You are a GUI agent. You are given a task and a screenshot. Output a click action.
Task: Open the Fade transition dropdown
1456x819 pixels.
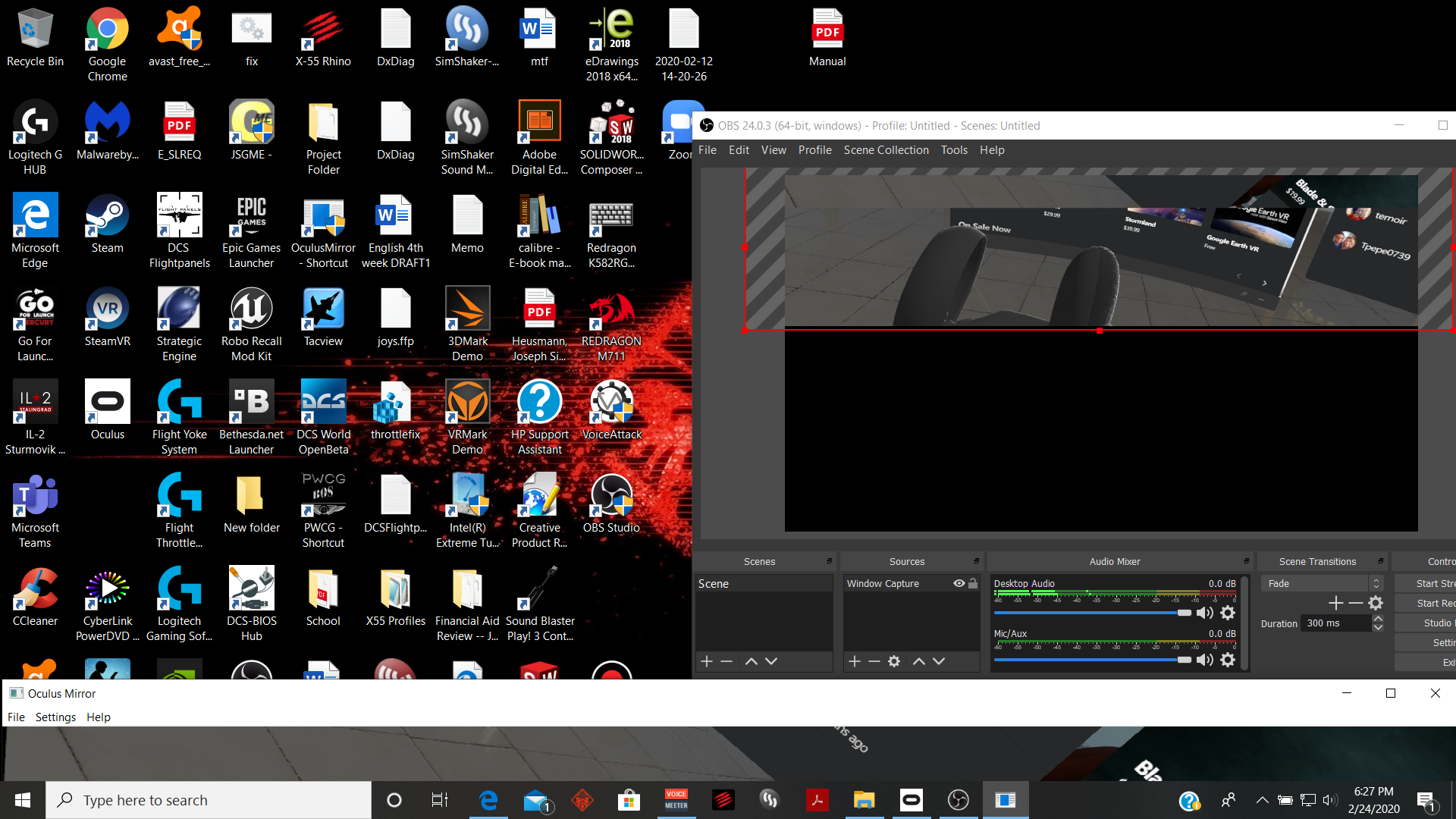pos(1323,583)
